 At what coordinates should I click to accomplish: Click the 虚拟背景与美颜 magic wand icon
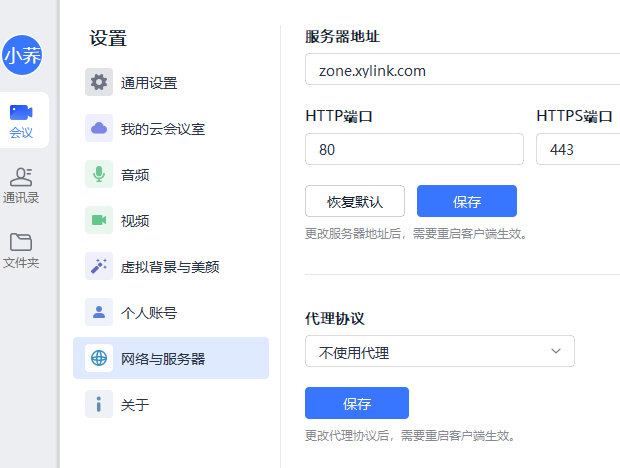[99, 266]
